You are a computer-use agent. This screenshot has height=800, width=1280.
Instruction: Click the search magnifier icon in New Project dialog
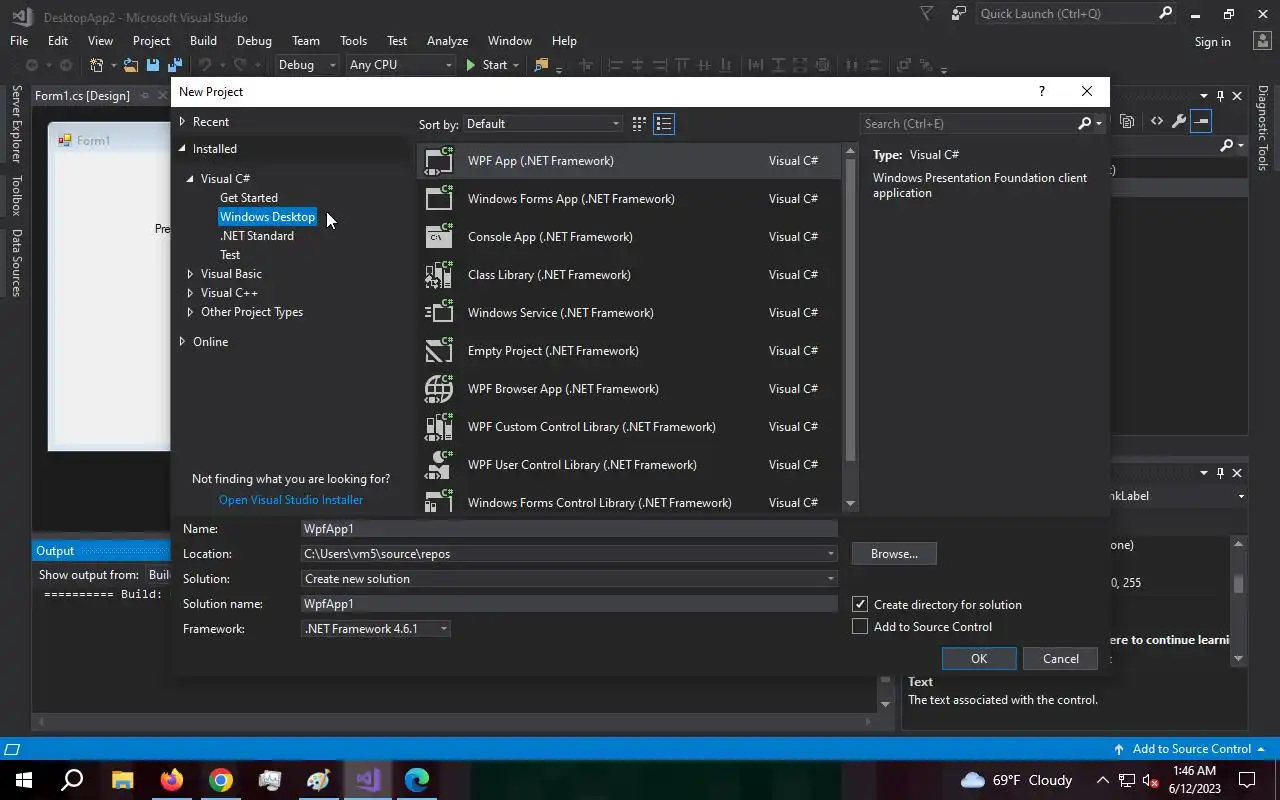tap(1085, 123)
